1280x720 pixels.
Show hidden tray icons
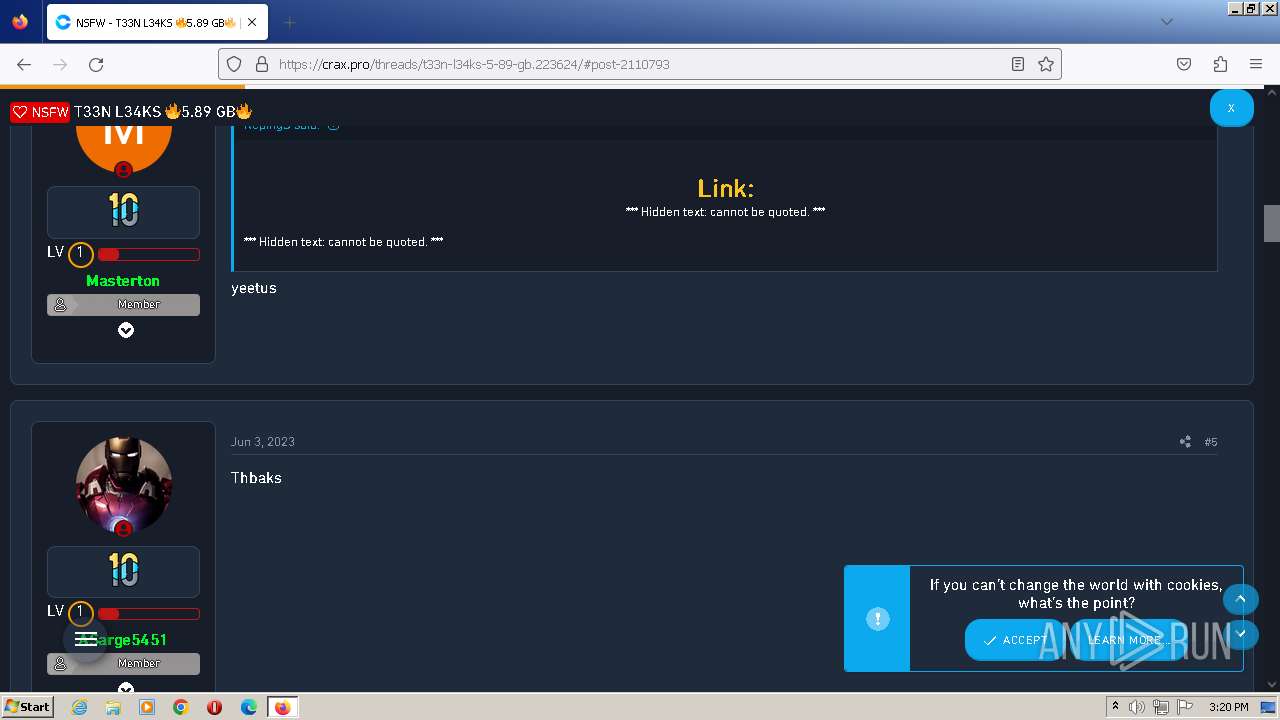pos(1115,707)
